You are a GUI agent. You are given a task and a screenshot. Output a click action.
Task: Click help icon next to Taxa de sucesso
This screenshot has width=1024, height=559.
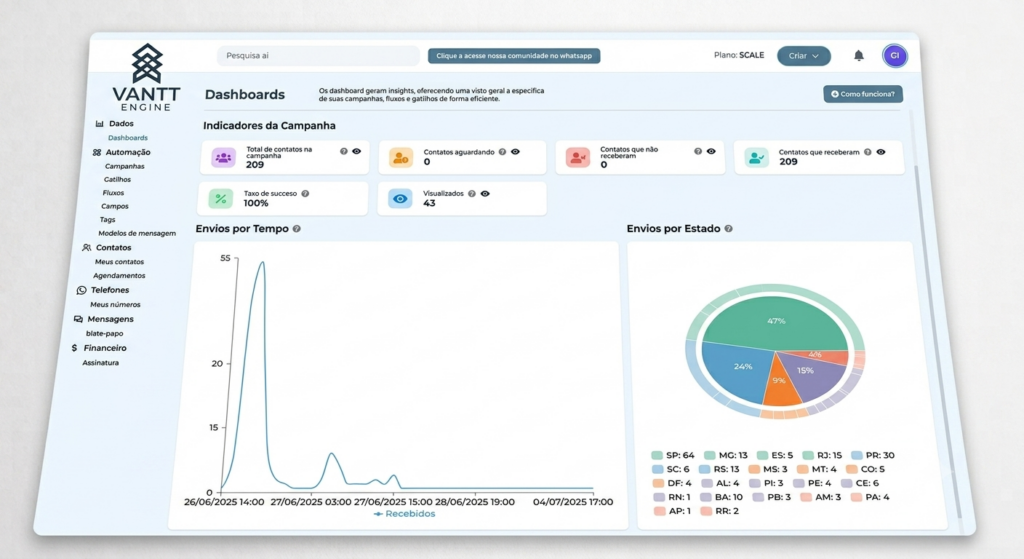coord(305,193)
